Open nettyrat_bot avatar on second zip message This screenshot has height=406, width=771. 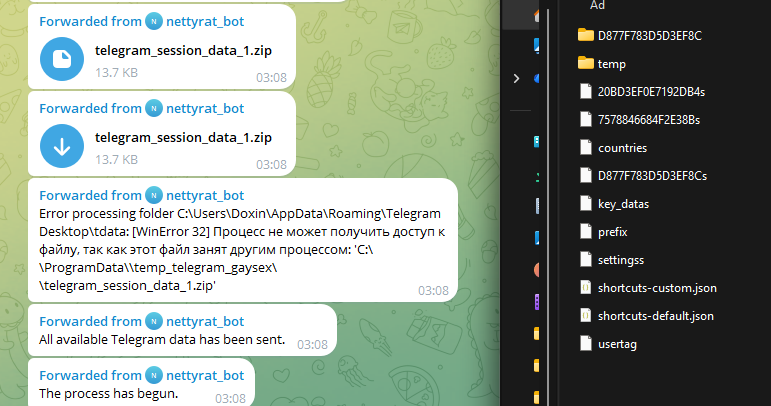[x=154, y=109]
